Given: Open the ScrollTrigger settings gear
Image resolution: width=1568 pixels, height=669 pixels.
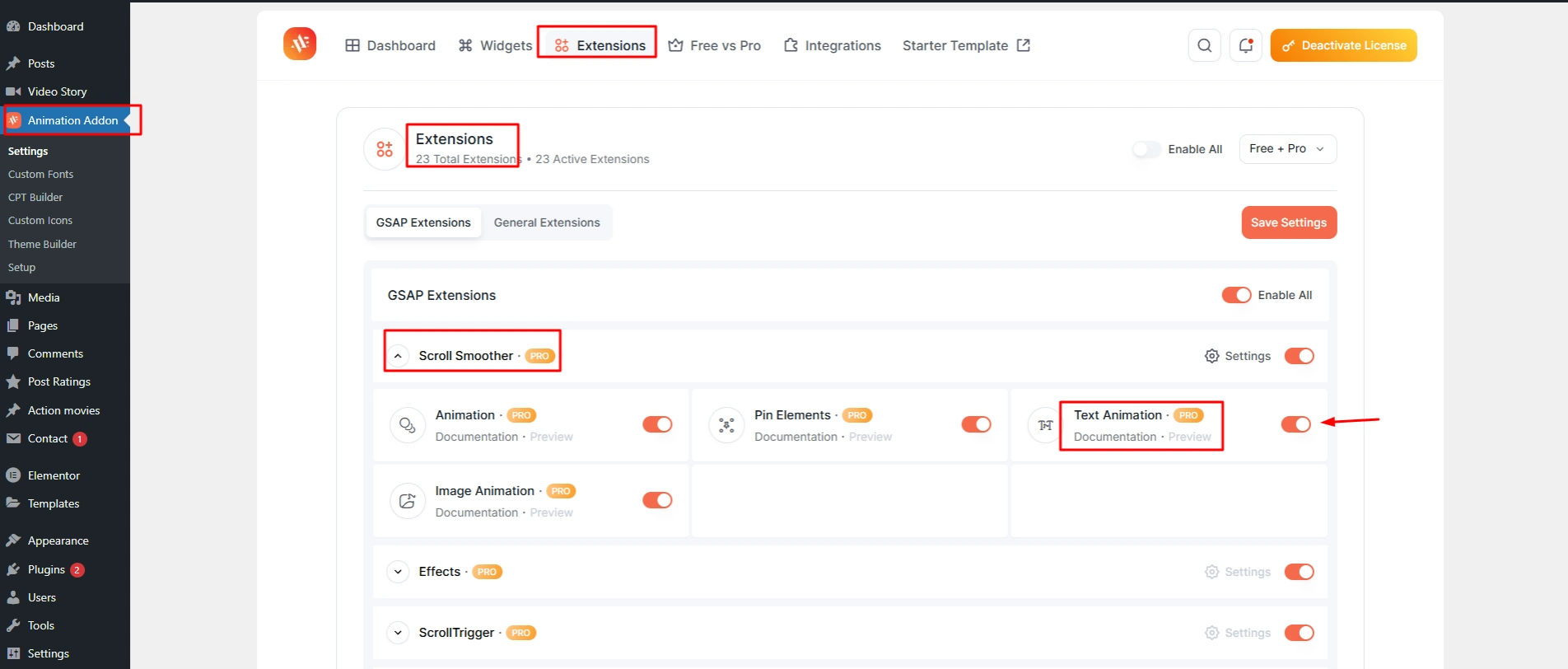Looking at the screenshot, I should (1211, 633).
